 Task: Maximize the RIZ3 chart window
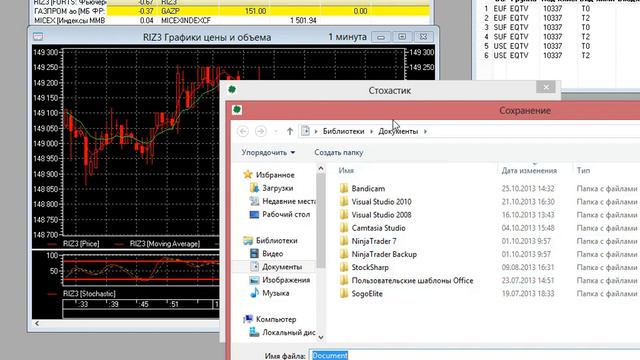point(402,37)
